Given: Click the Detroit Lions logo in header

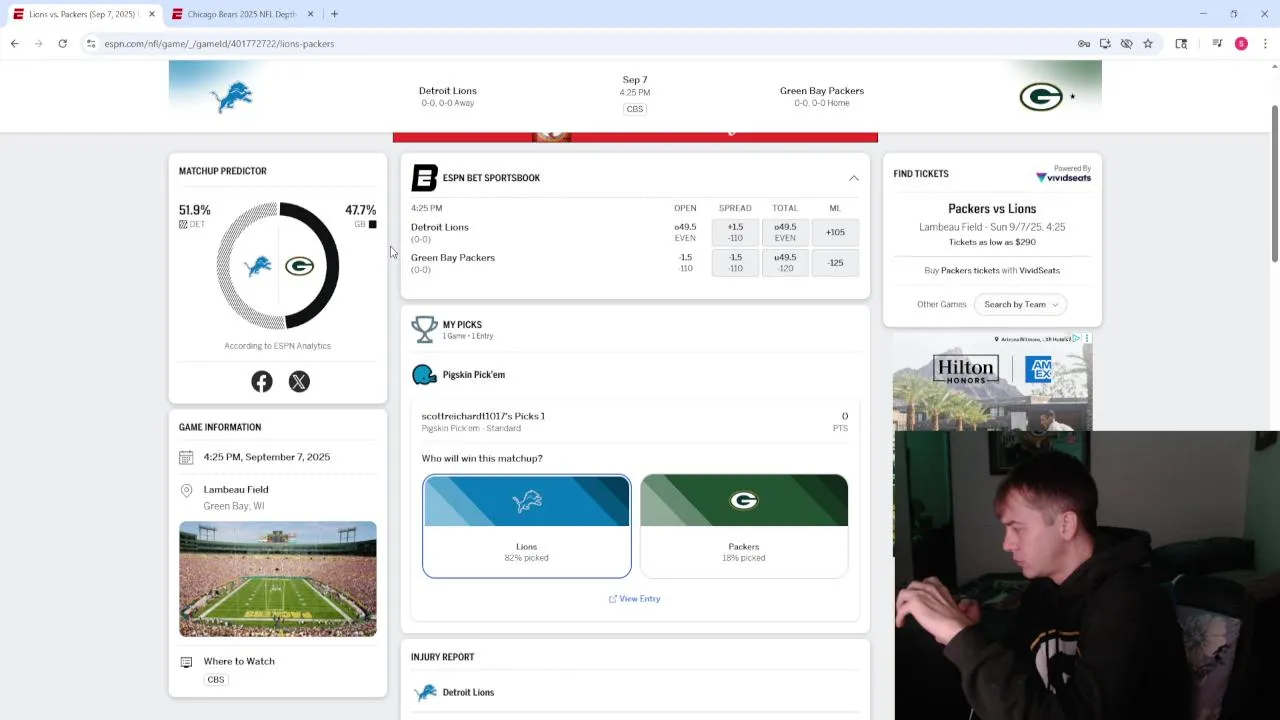Looking at the screenshot, I should pyautogui.click(x=232, y=96).
